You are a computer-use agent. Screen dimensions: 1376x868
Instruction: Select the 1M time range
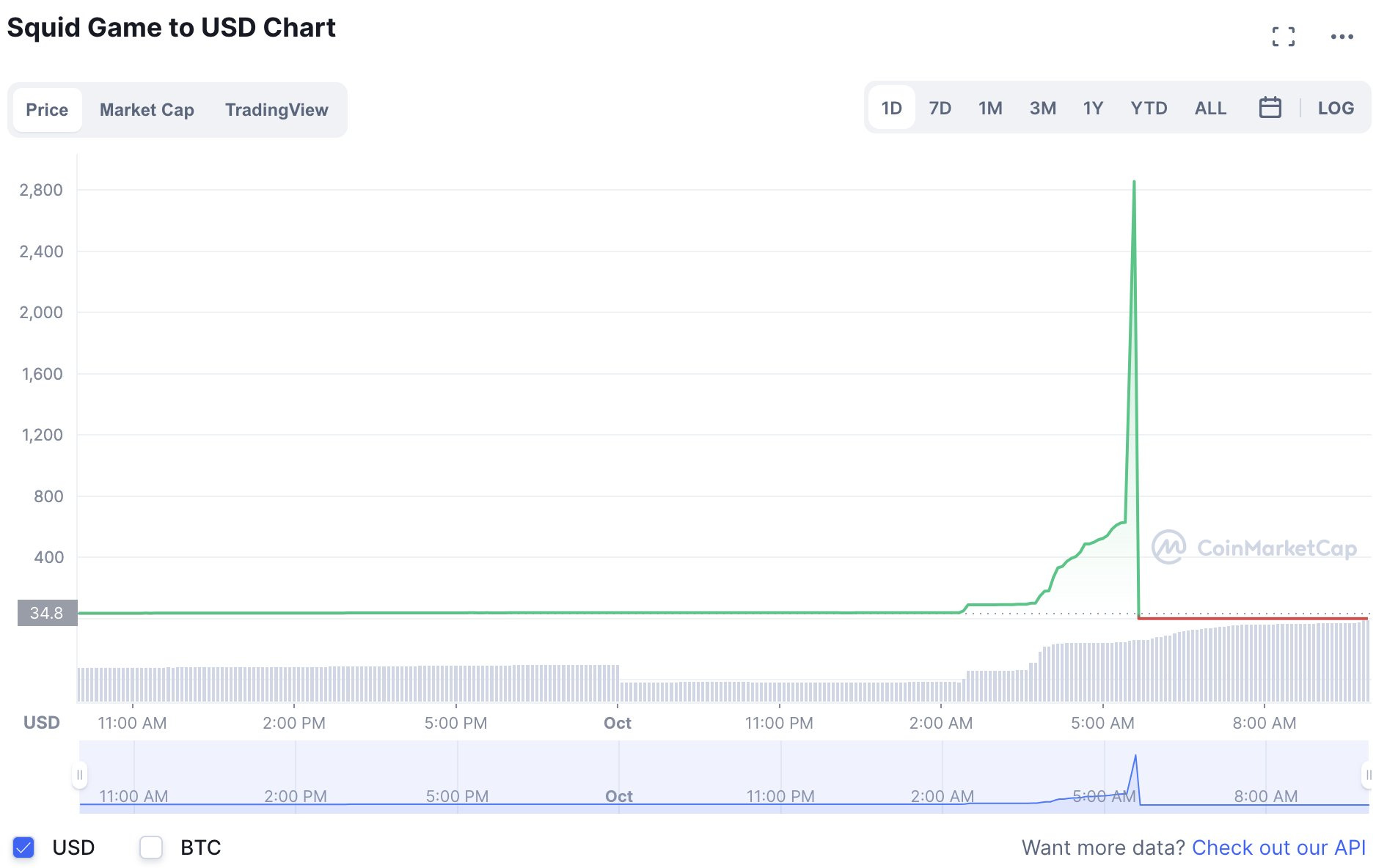[990, 108]
